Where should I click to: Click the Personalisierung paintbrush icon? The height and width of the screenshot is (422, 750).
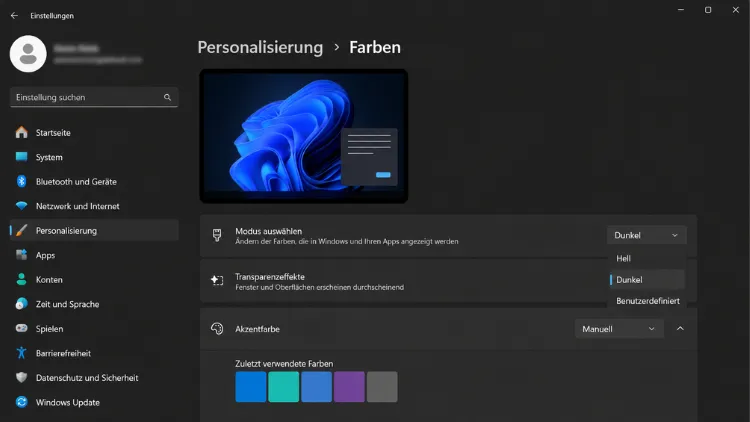coord(22,230)
